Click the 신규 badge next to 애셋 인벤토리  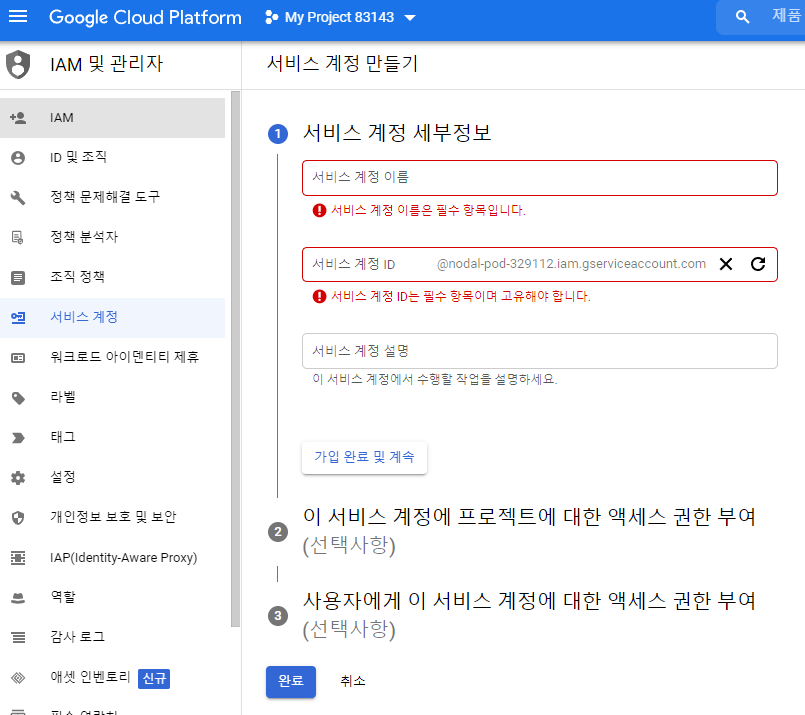pyautogui.click(x=154, y=679)
